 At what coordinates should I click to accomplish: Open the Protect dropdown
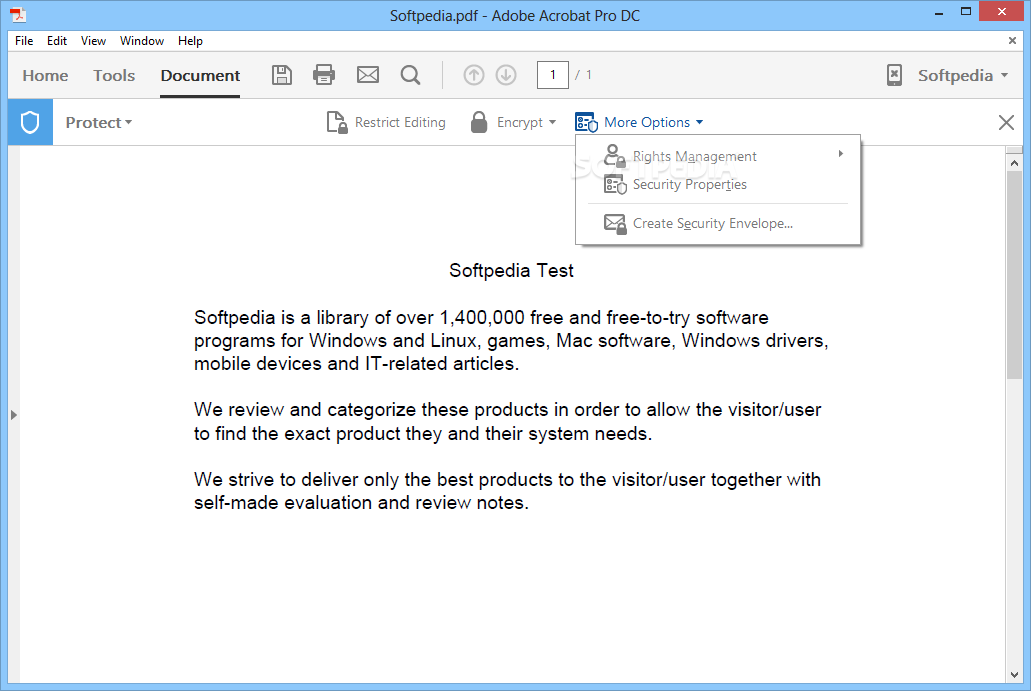pyautogui.click(x=99, y=122)
